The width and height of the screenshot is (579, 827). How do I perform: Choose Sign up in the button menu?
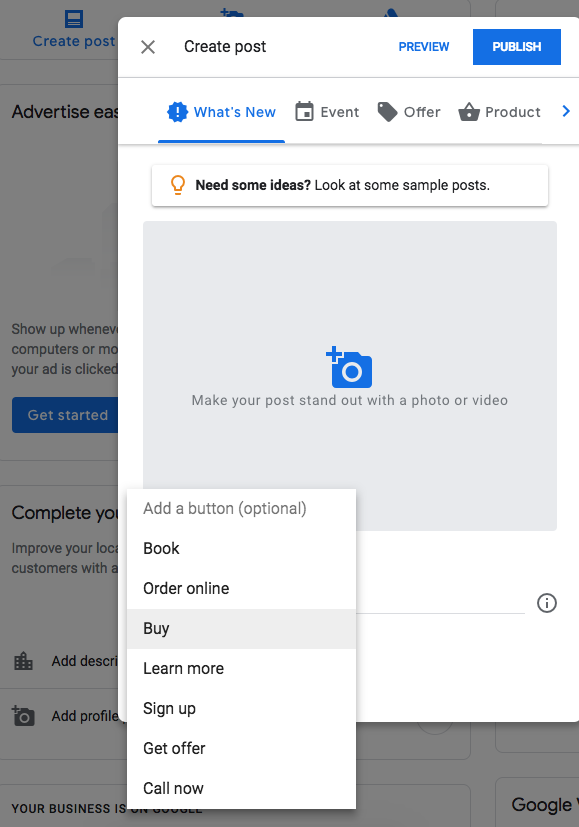pos(169,708)
